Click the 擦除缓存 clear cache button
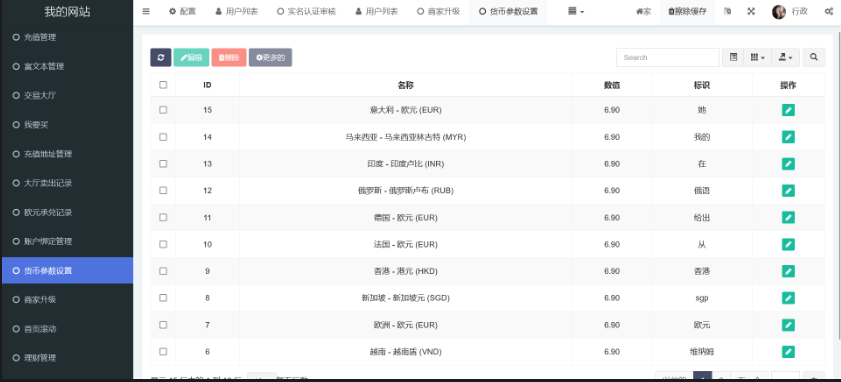The height and width of the screenshot is (382, 841). pos(687,11)
